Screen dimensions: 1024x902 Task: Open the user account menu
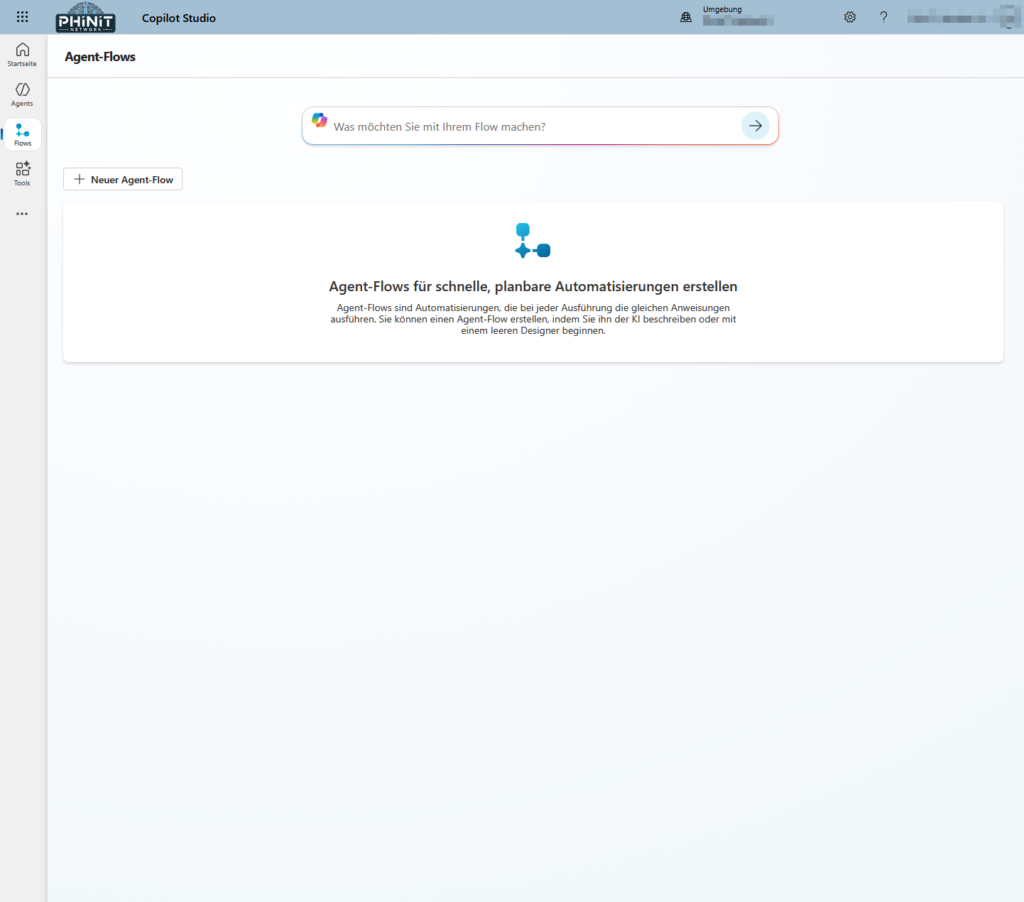click(960, 17)
